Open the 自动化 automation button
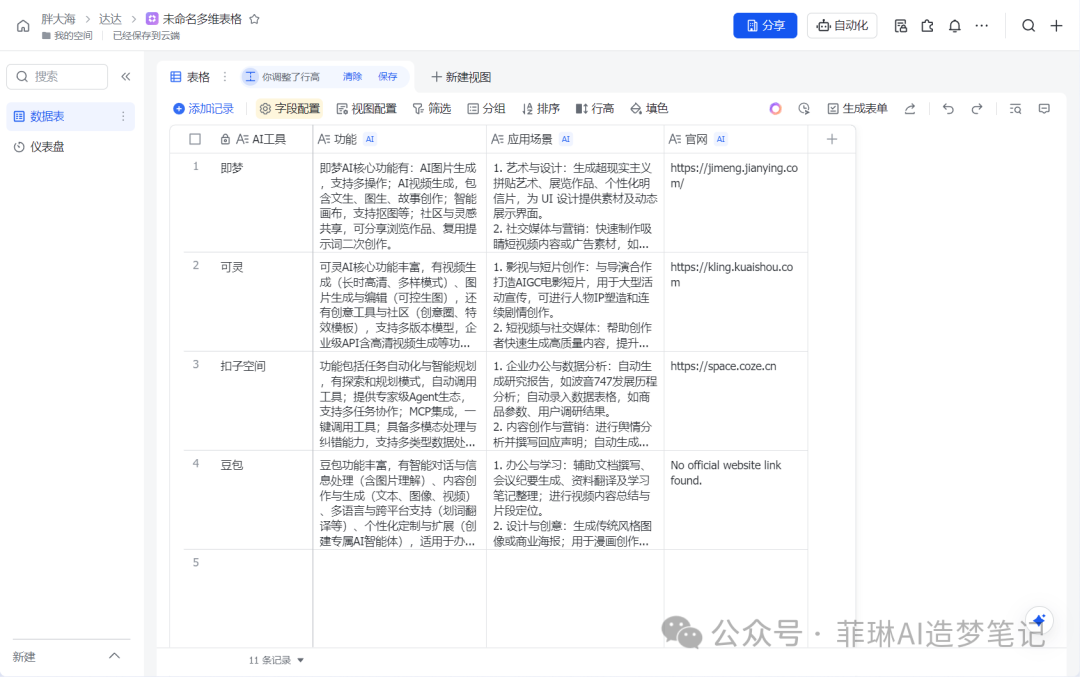Image resolution: width=1080 pixels, height=677 pixels. tap(842, 25)
